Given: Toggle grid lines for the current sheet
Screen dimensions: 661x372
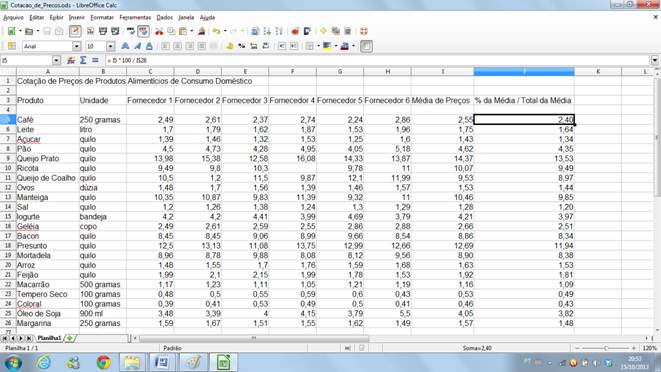Looking at the screenshot, I should 366,46.
